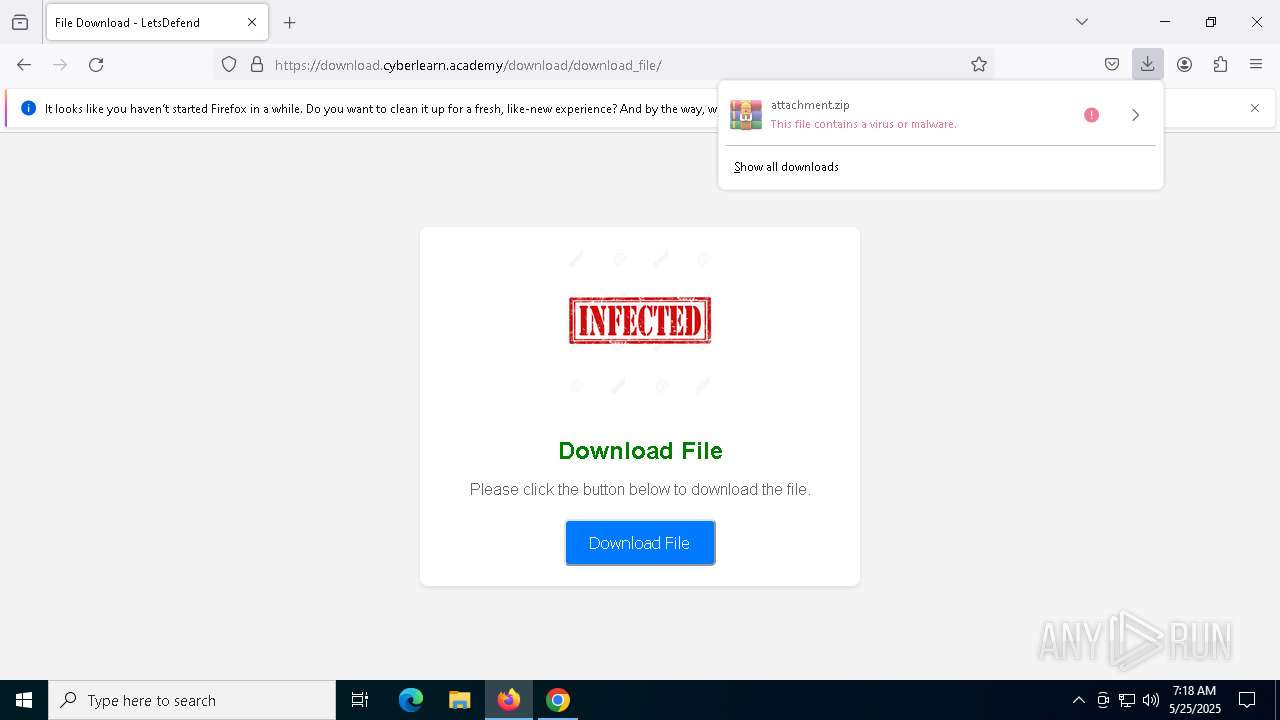
Task: Click the malware warning exclamation icon
Action: click(x=1091, y=115)
